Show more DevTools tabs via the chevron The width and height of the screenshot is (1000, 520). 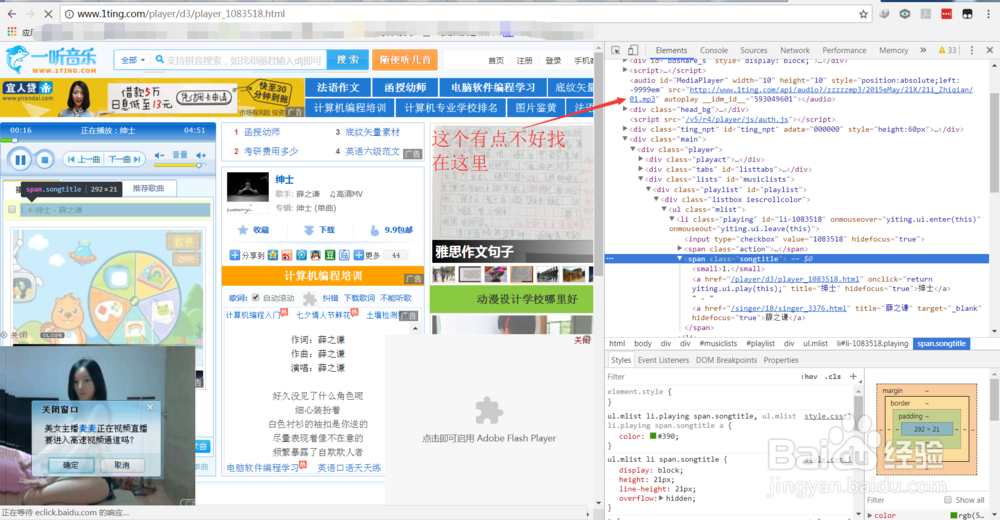[x=923, y=50]
